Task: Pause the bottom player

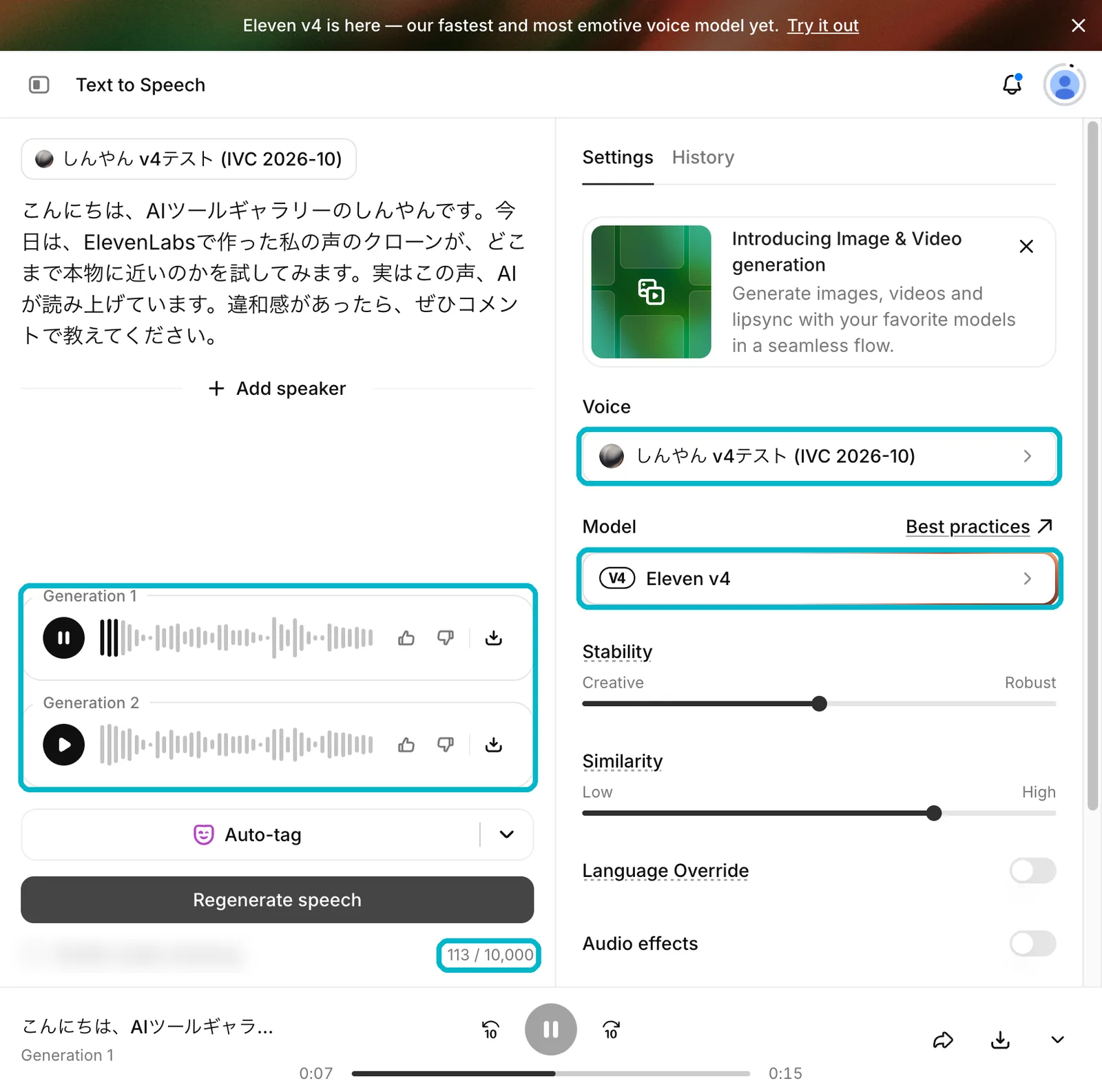Action: tap(551, 1029)
